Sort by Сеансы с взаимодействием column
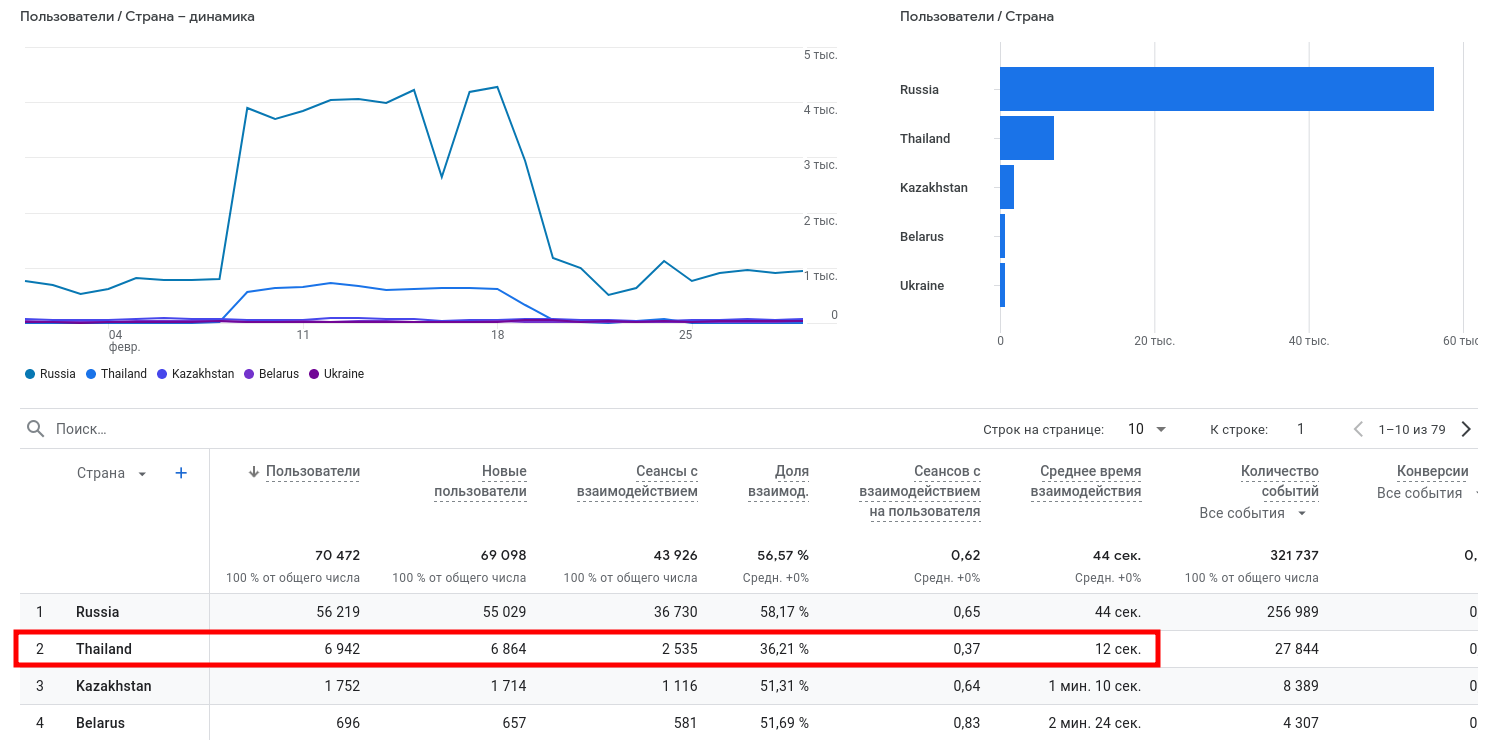 [x=637, y=481]
